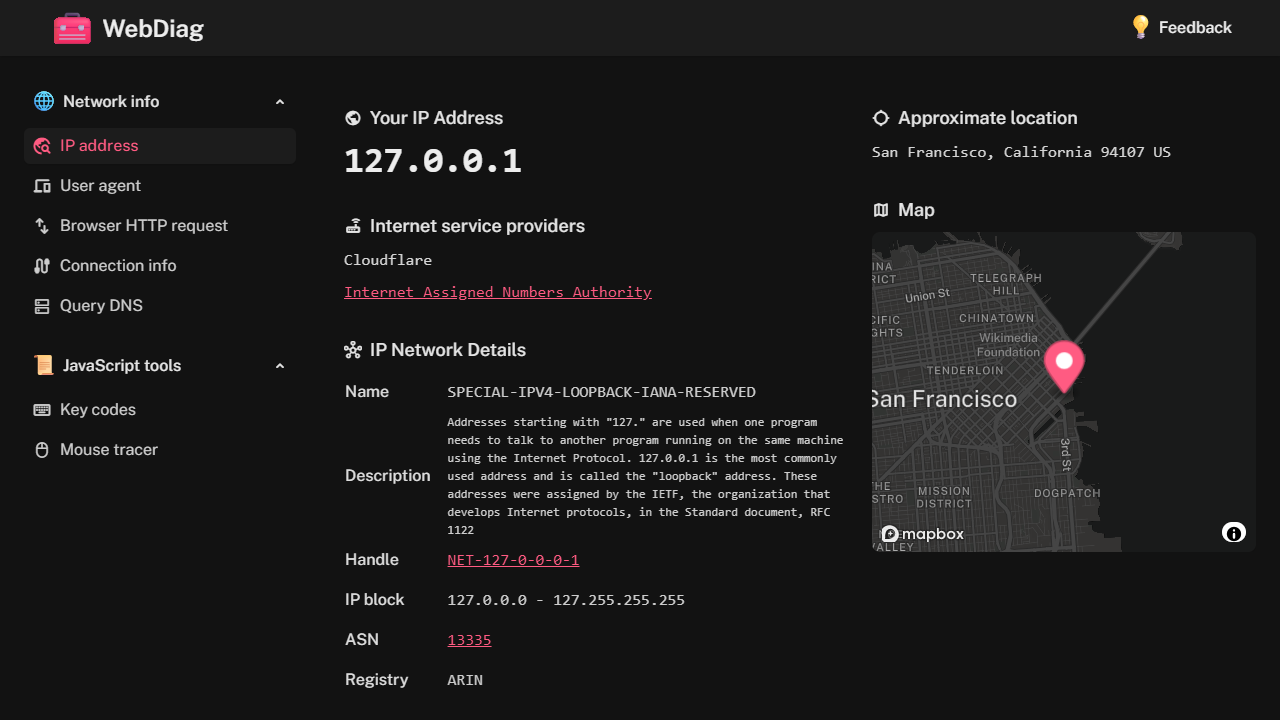Click San Francisco, California 94107 US text

point(1021,152)
